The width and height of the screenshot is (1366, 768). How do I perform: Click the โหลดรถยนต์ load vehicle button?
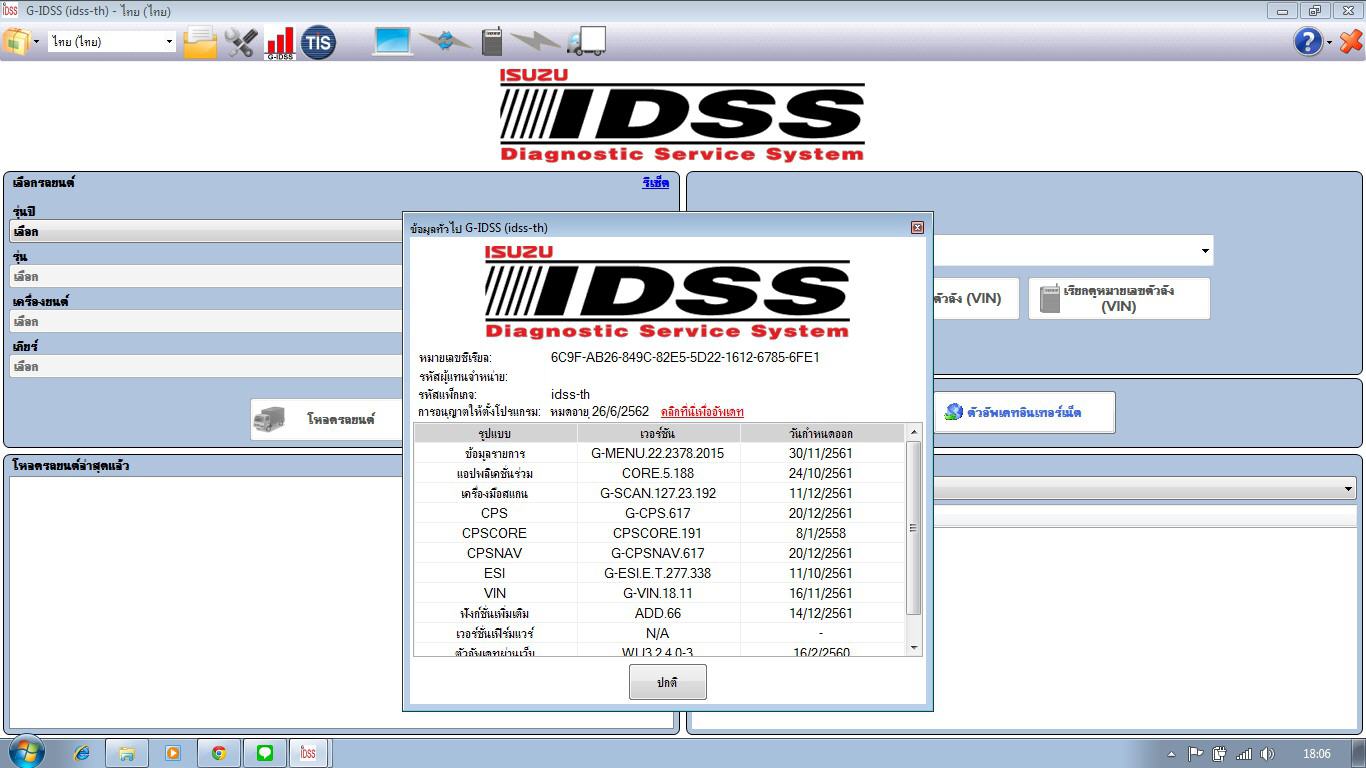327,420
